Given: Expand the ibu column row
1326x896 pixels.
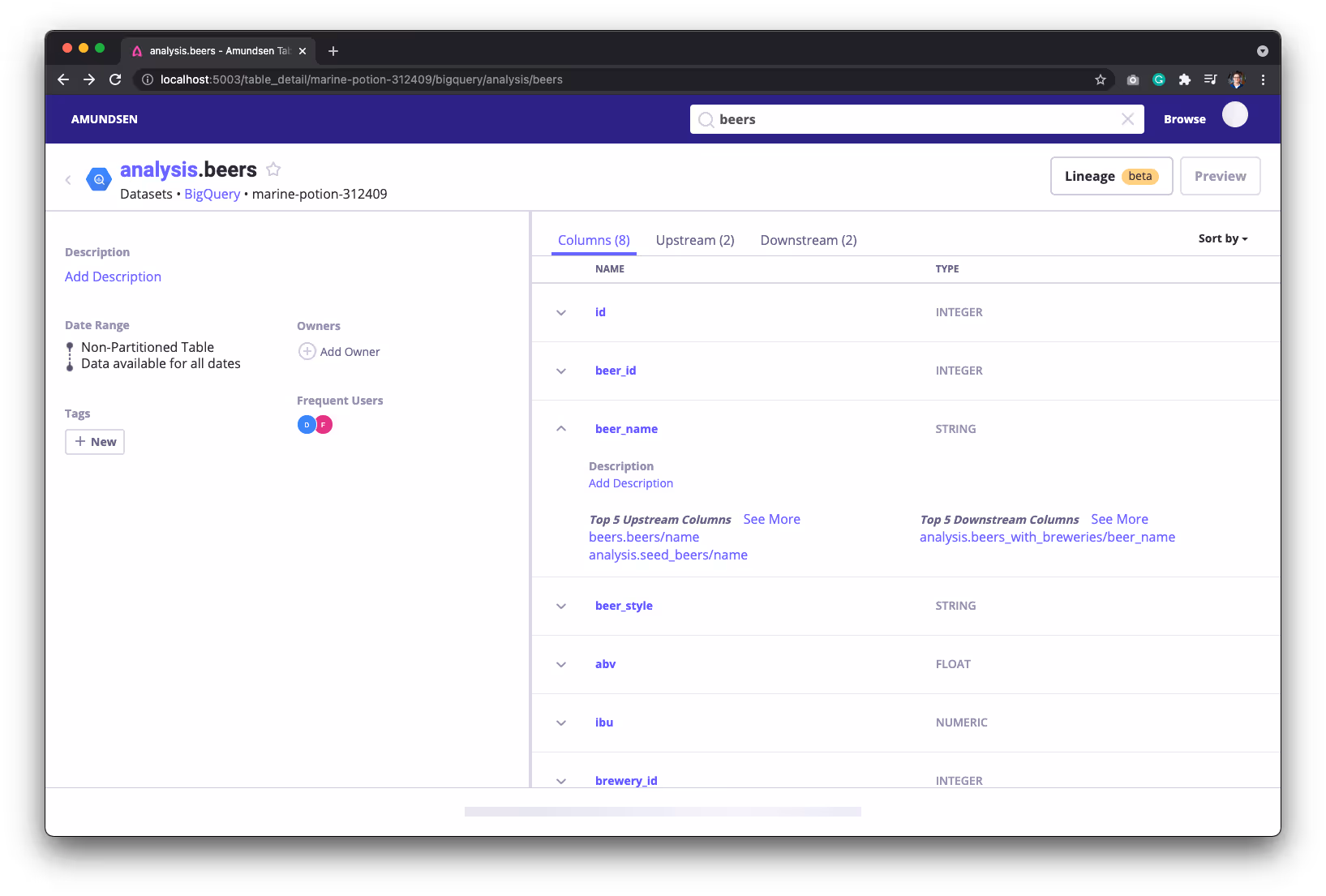Looking at the screenshot, I should [x=561, y=722].
